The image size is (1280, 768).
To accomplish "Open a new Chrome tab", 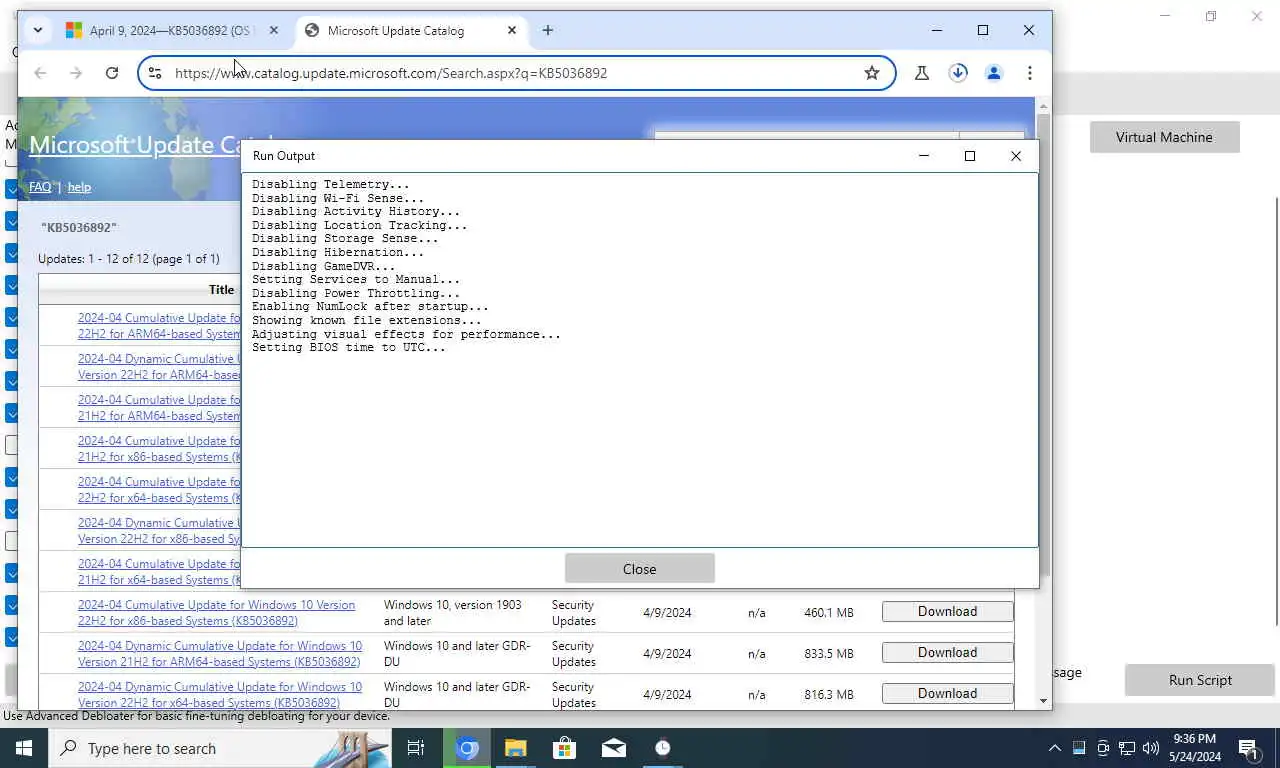I will [x=548, y=31].
